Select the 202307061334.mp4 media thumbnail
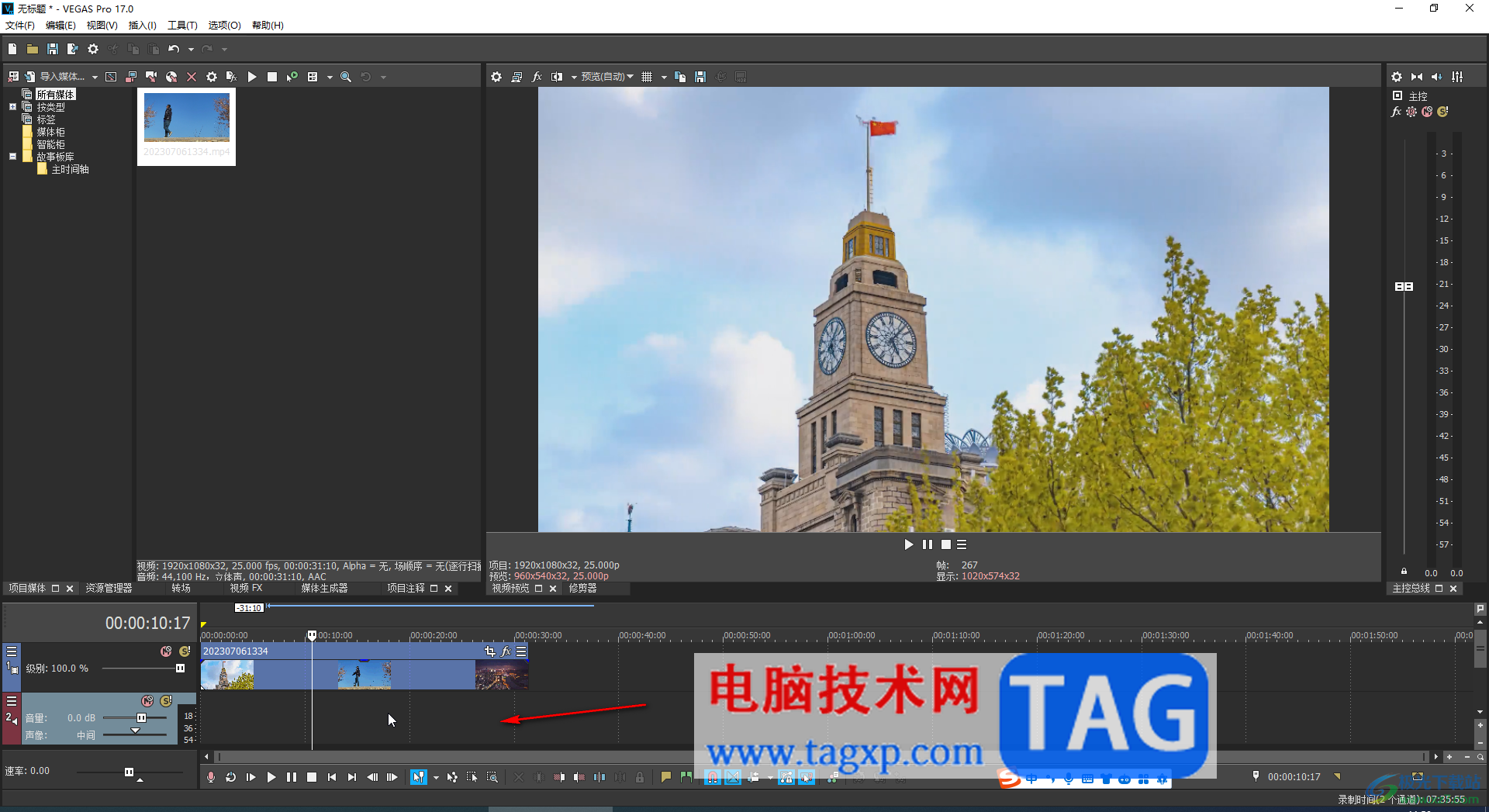The image size is (1489, 812). (187, 126)
